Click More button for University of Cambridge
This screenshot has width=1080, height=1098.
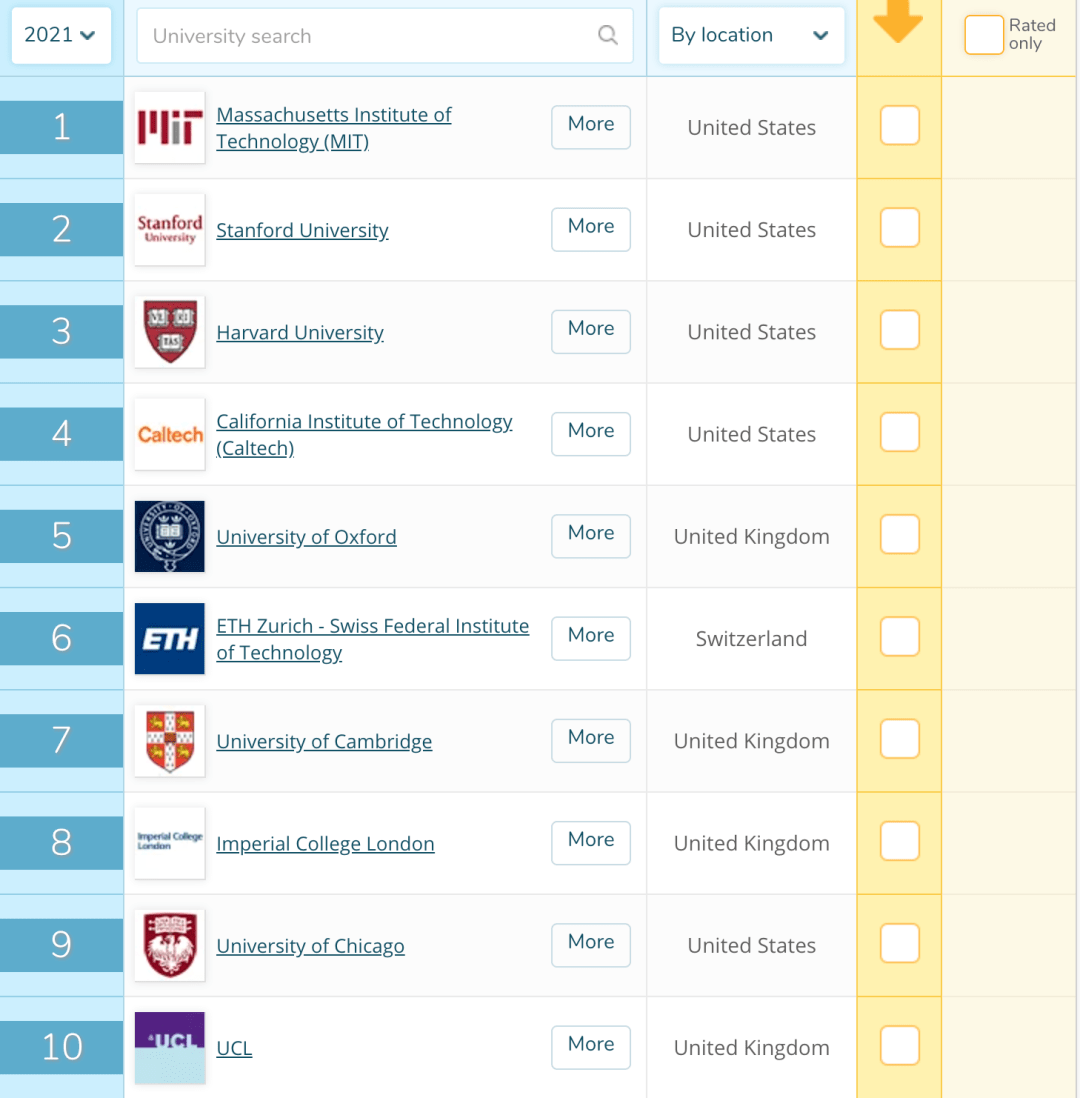590,740
